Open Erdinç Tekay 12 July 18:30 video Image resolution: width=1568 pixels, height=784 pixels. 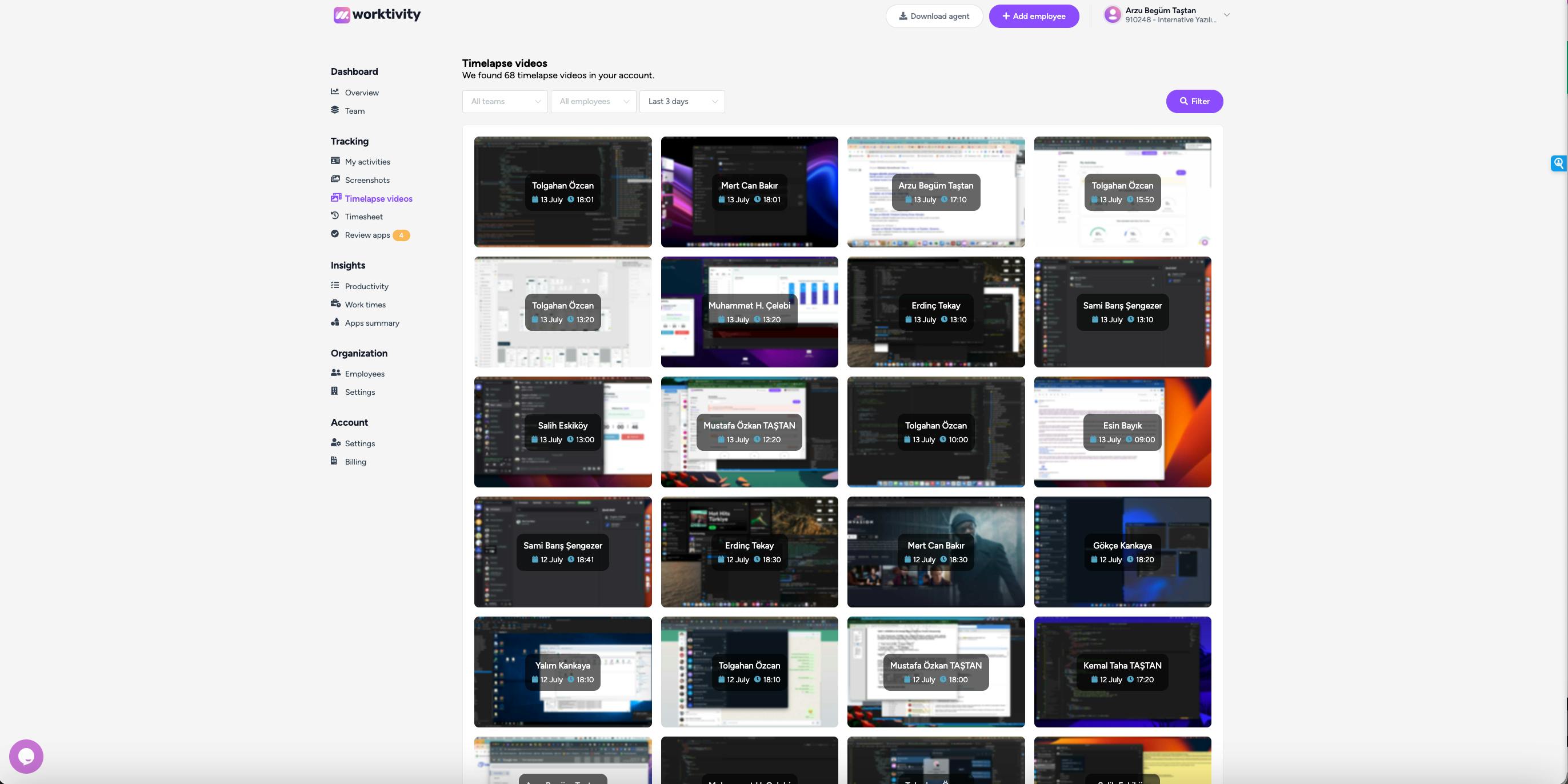(749, 551)
